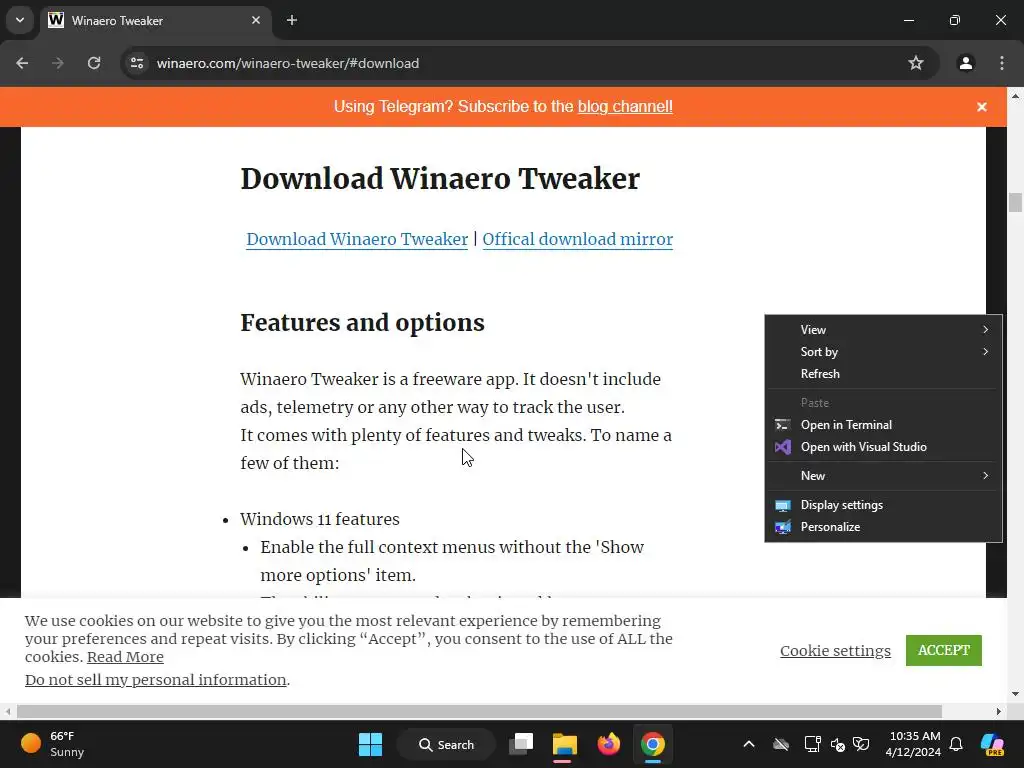Expand the Sort by submenu
Viewport: 1024px width, 768px height.
pyautogui.click(x=883, y=352)
